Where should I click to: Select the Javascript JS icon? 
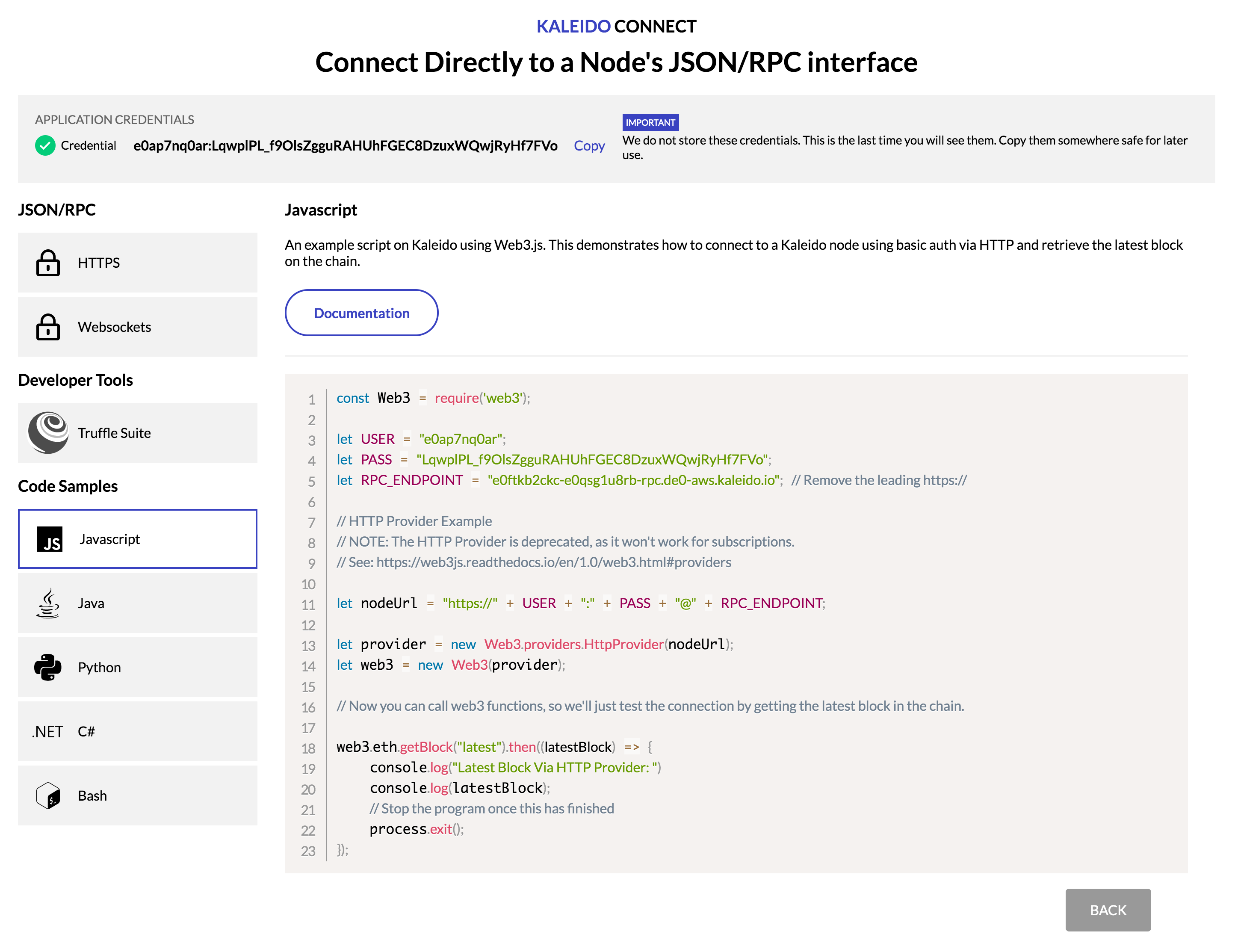point(49,538)
